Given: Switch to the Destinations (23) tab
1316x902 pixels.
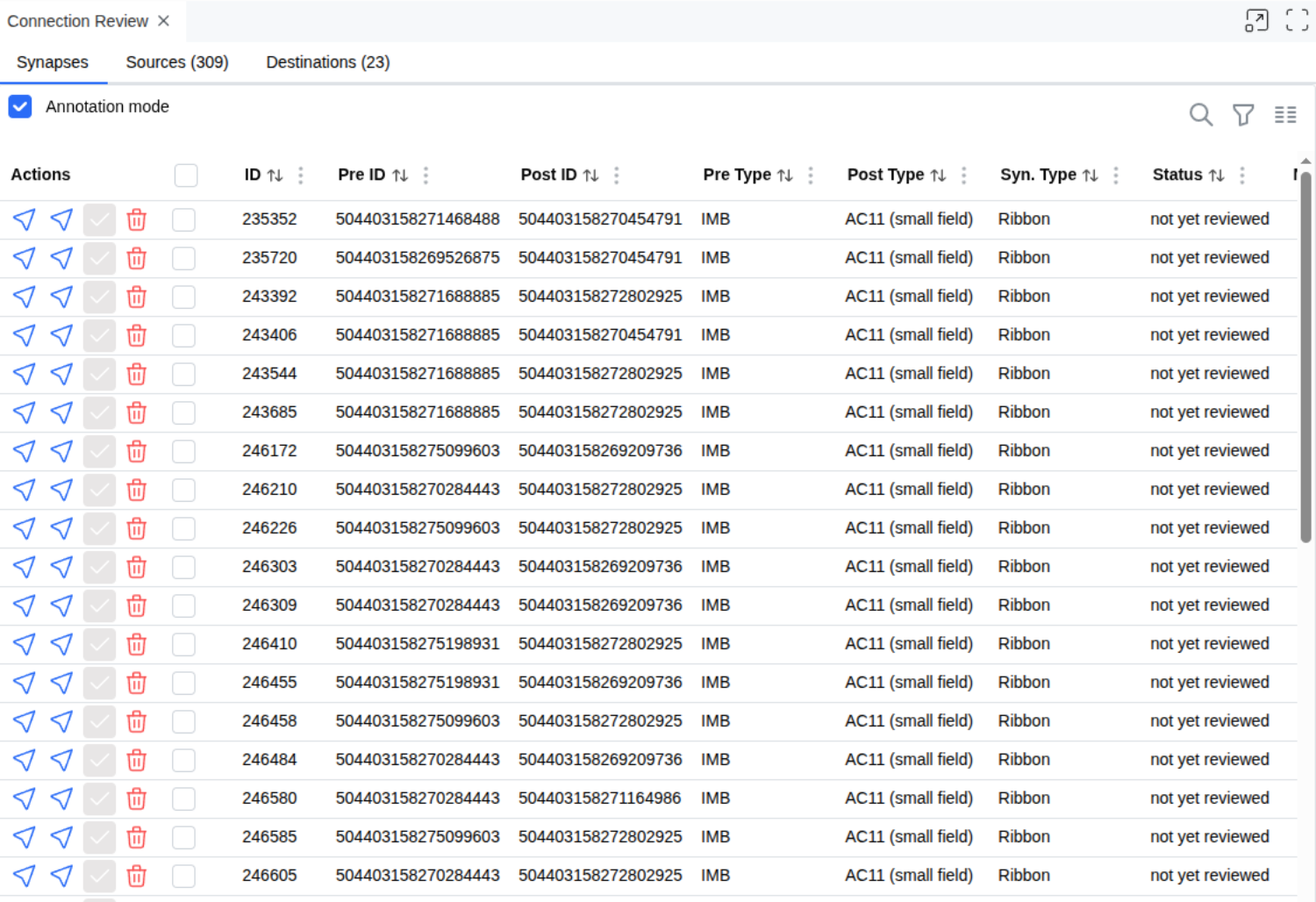Looking at the screenshot, I should pos(328,62).
